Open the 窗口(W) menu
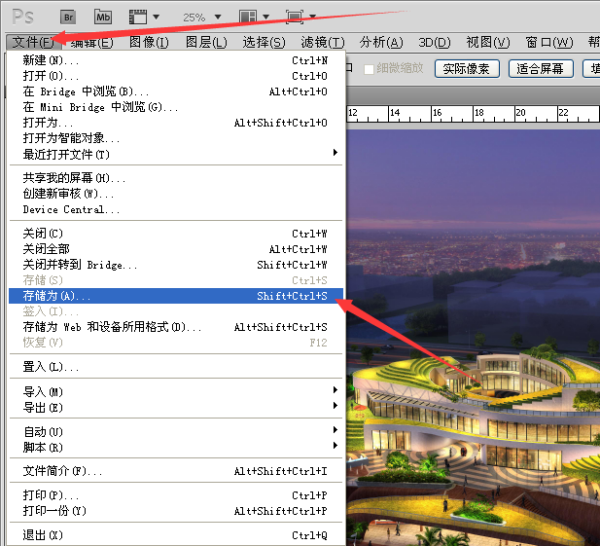600x546 pixels. 549,42
